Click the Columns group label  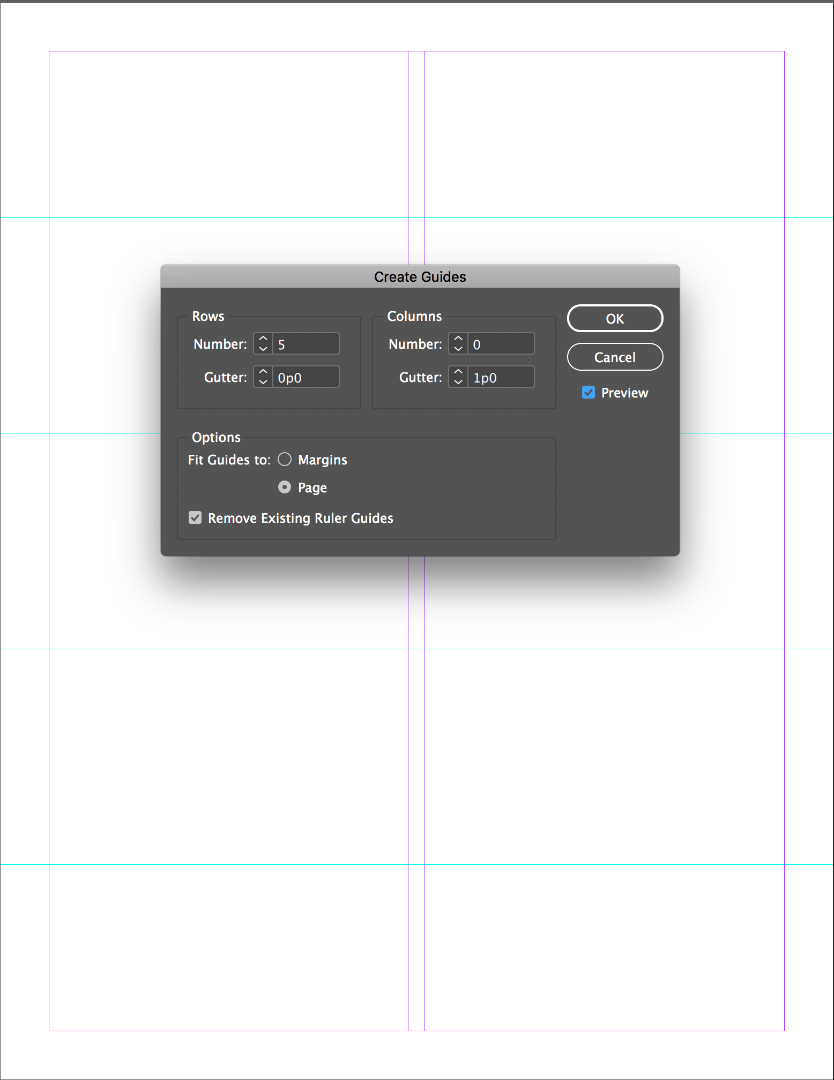pyautogui.click(x=415, y=316)
